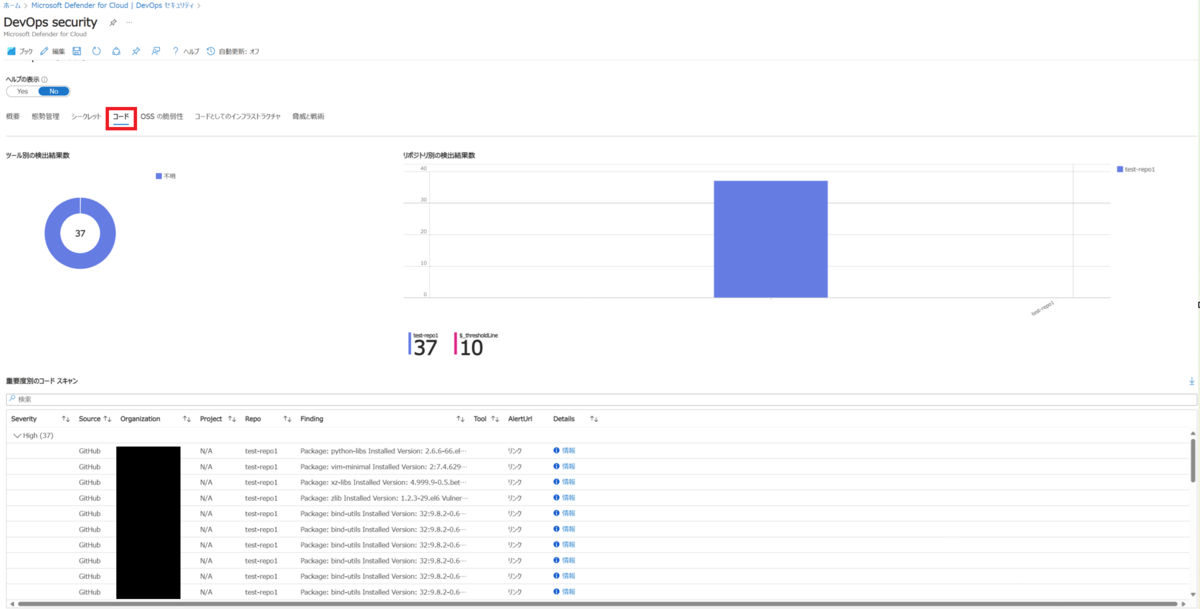Select the コード tab

click(121, 117)
